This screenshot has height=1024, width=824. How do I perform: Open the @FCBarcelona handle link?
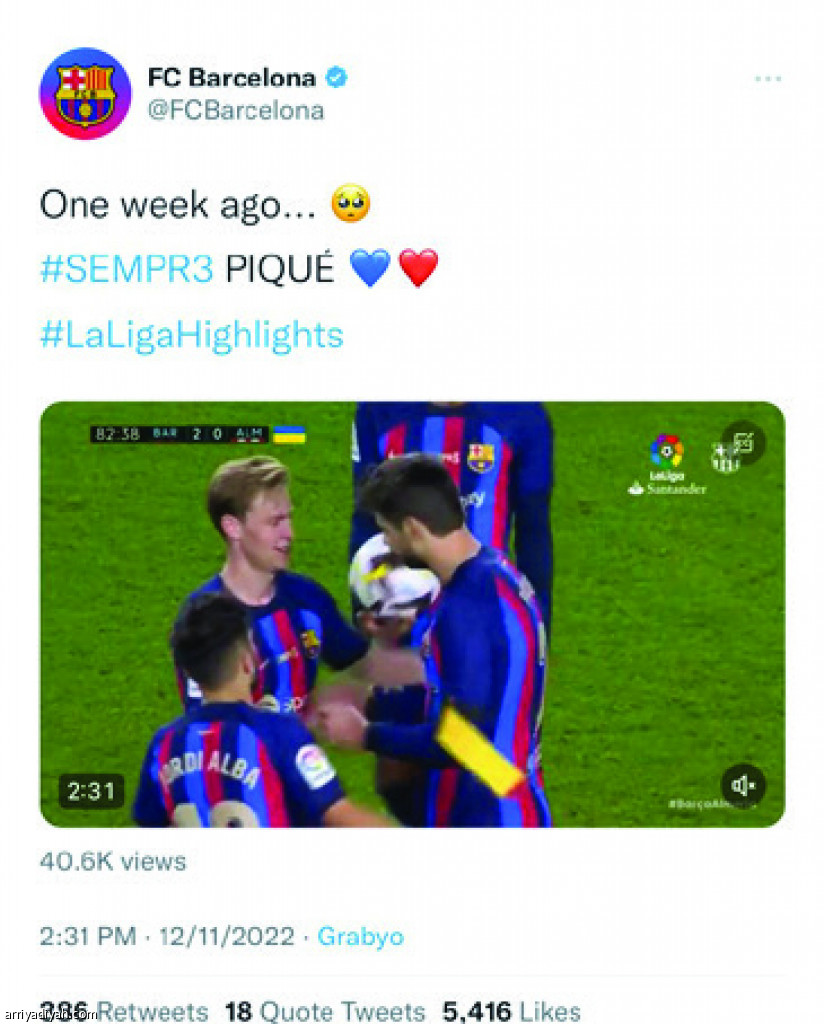click(x=236, y=110)
